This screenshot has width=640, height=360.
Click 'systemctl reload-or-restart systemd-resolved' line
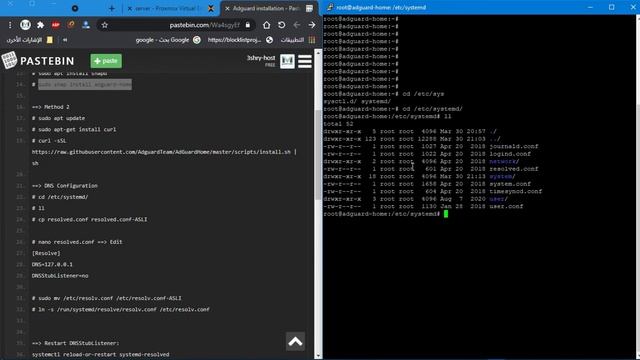point(100,354)
